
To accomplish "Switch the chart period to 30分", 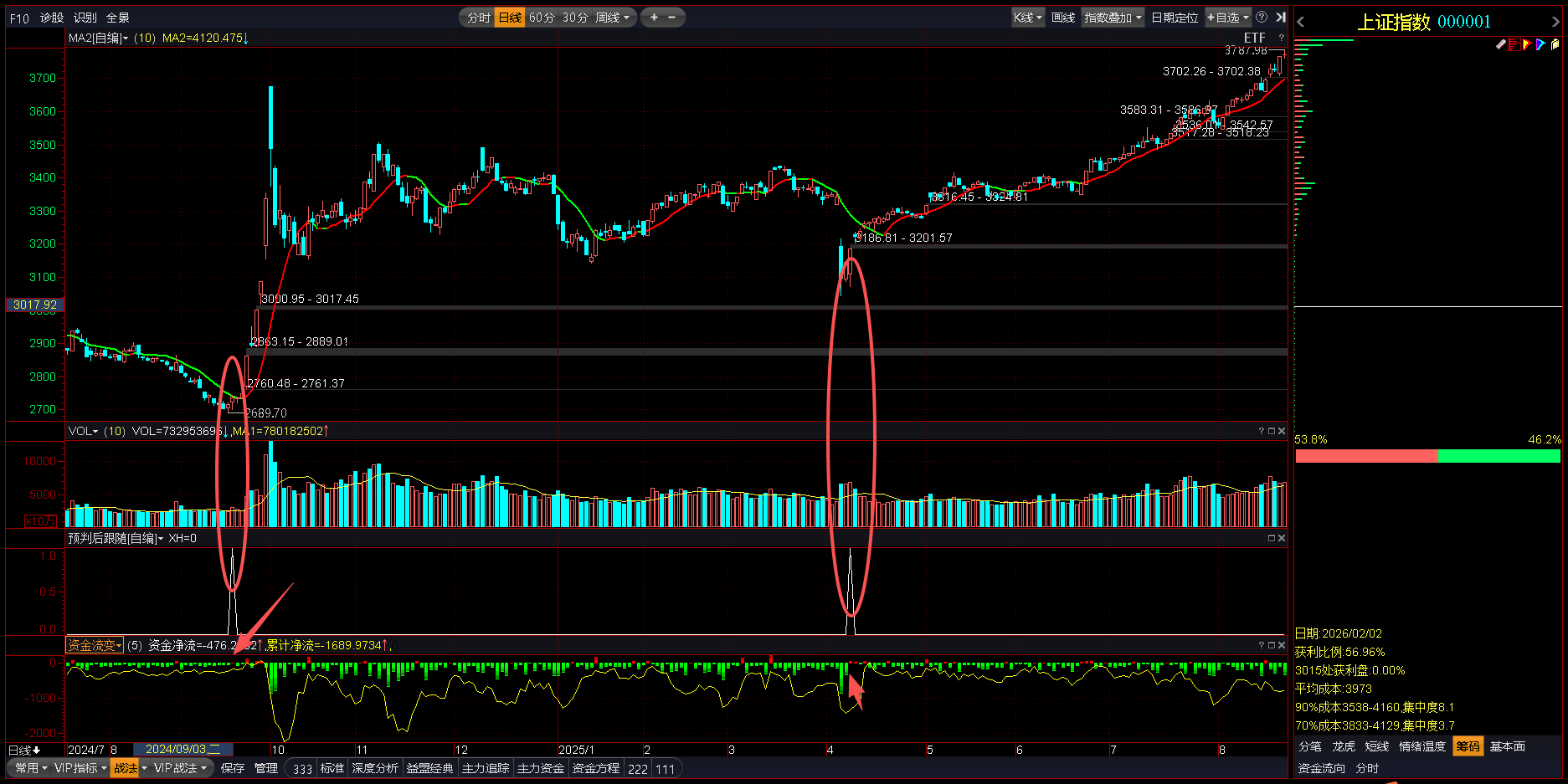I will pyautogui.click(x=575, y=18).
